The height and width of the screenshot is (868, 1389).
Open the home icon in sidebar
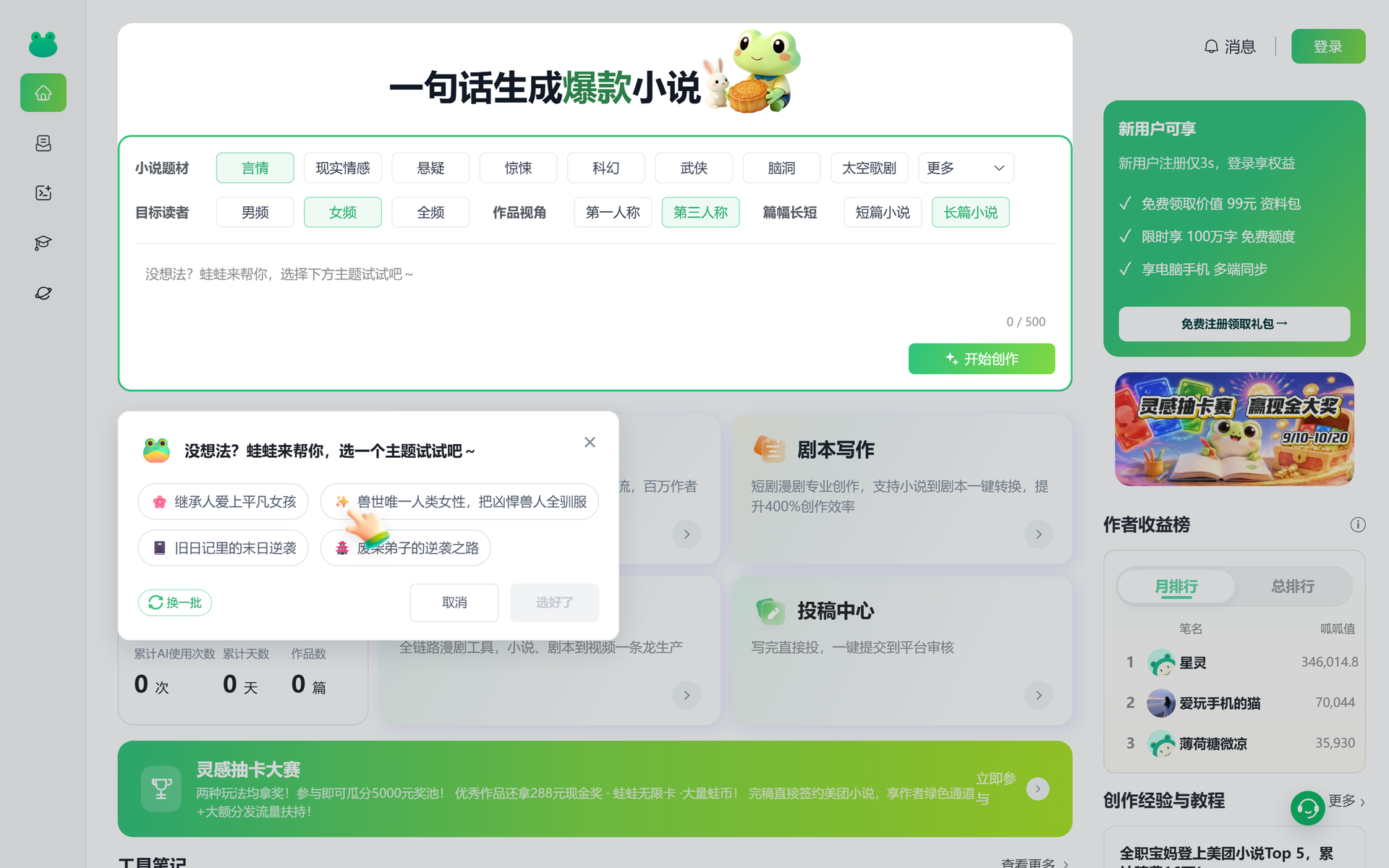coord(43,93)
